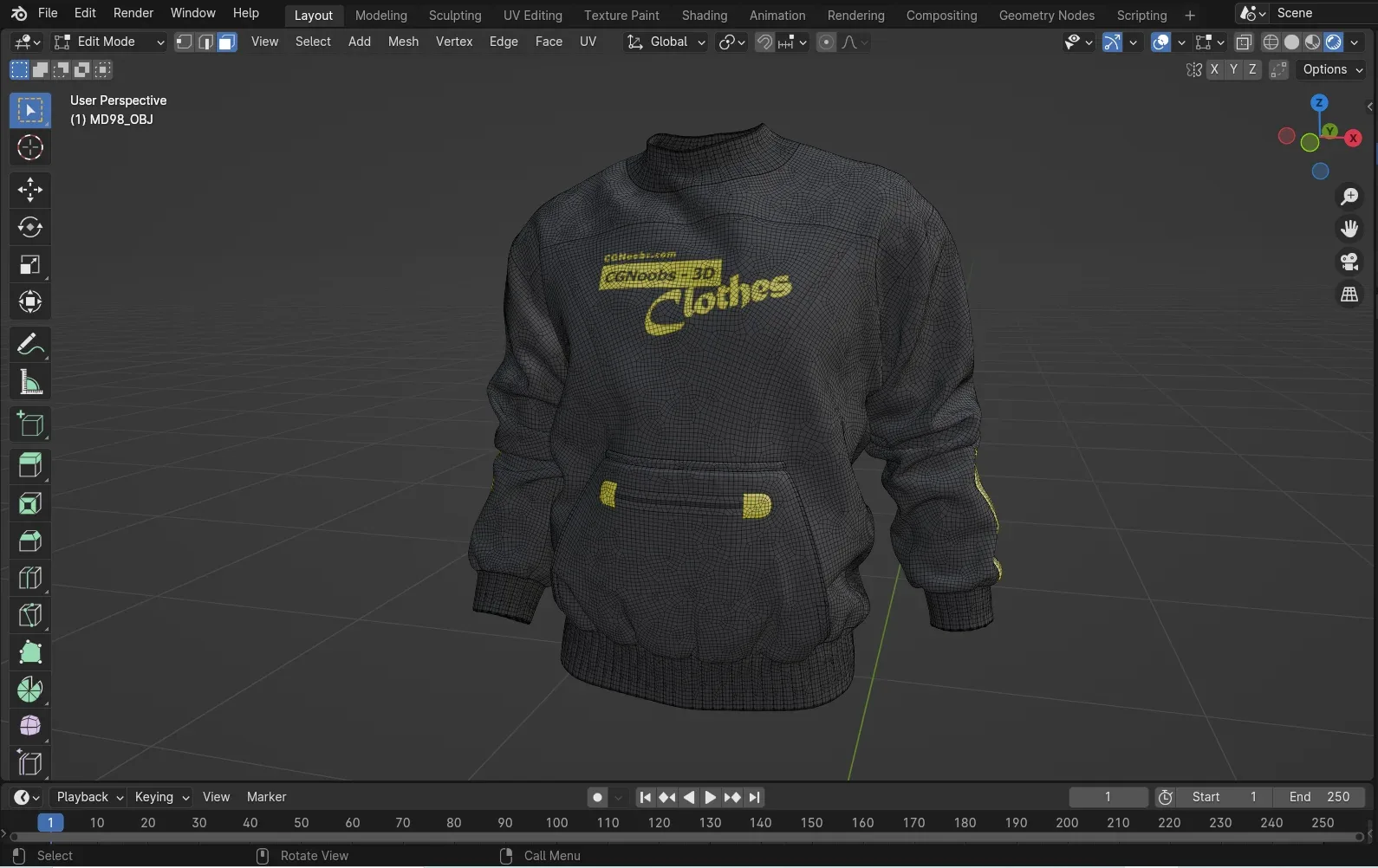This screenshot has height=868, width=1378.
Task: Play the animation in reverse
Action: point(689,797)
